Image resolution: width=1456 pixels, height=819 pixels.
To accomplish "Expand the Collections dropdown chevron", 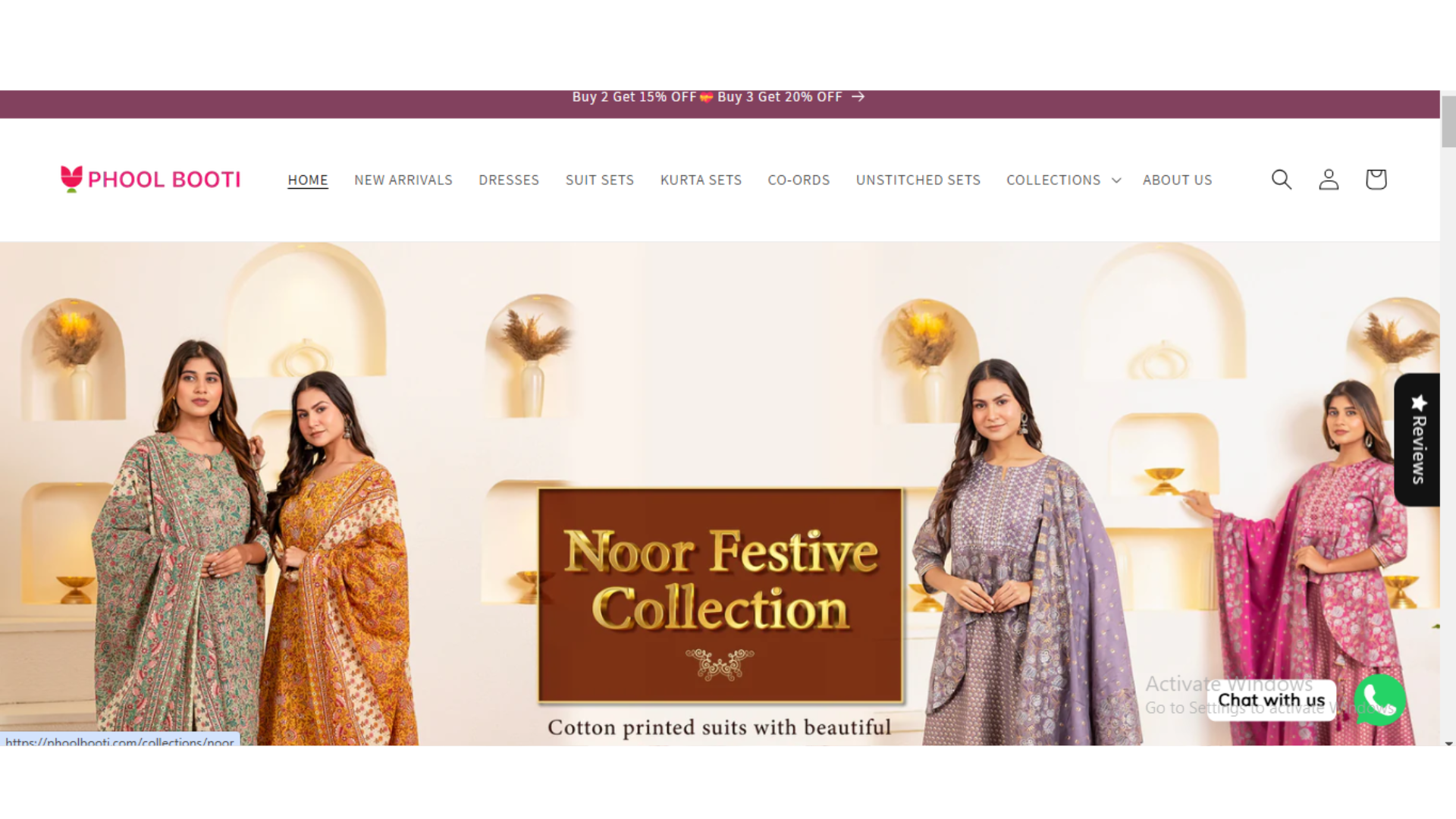I will [x=1116, y=180].
